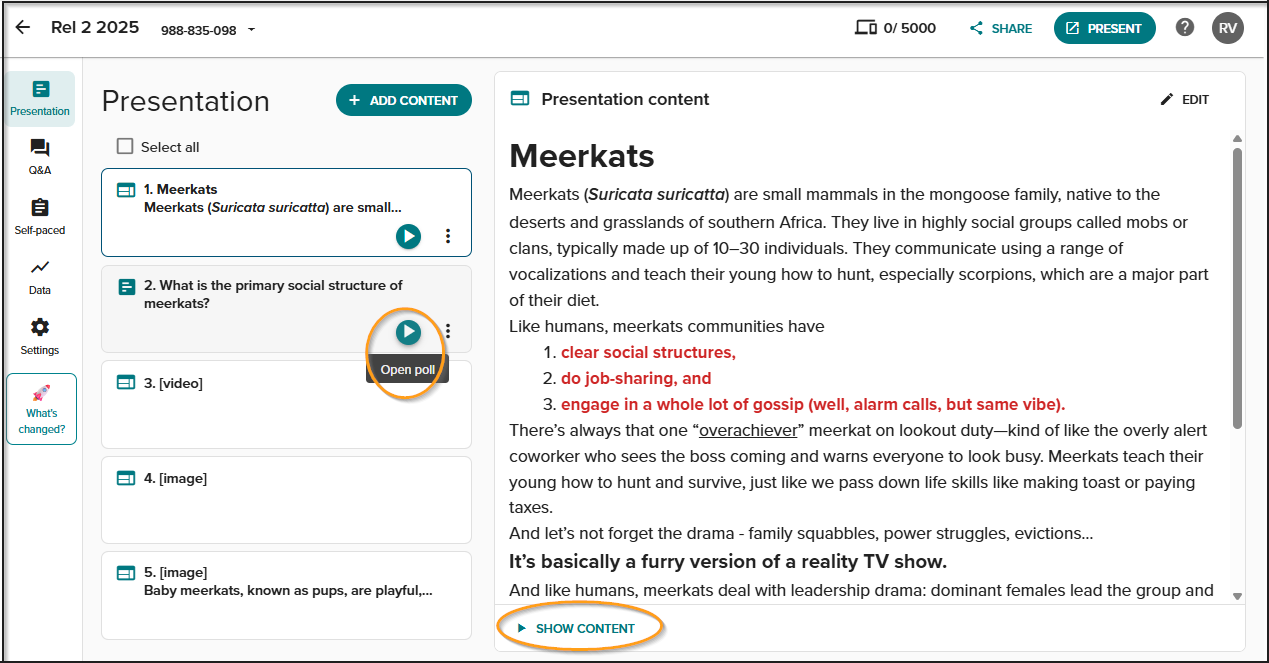Screen dimensions: 1269x663
Task: Tick the Select all checkbox
Action: pyautogui.click(x=125, y=146)
